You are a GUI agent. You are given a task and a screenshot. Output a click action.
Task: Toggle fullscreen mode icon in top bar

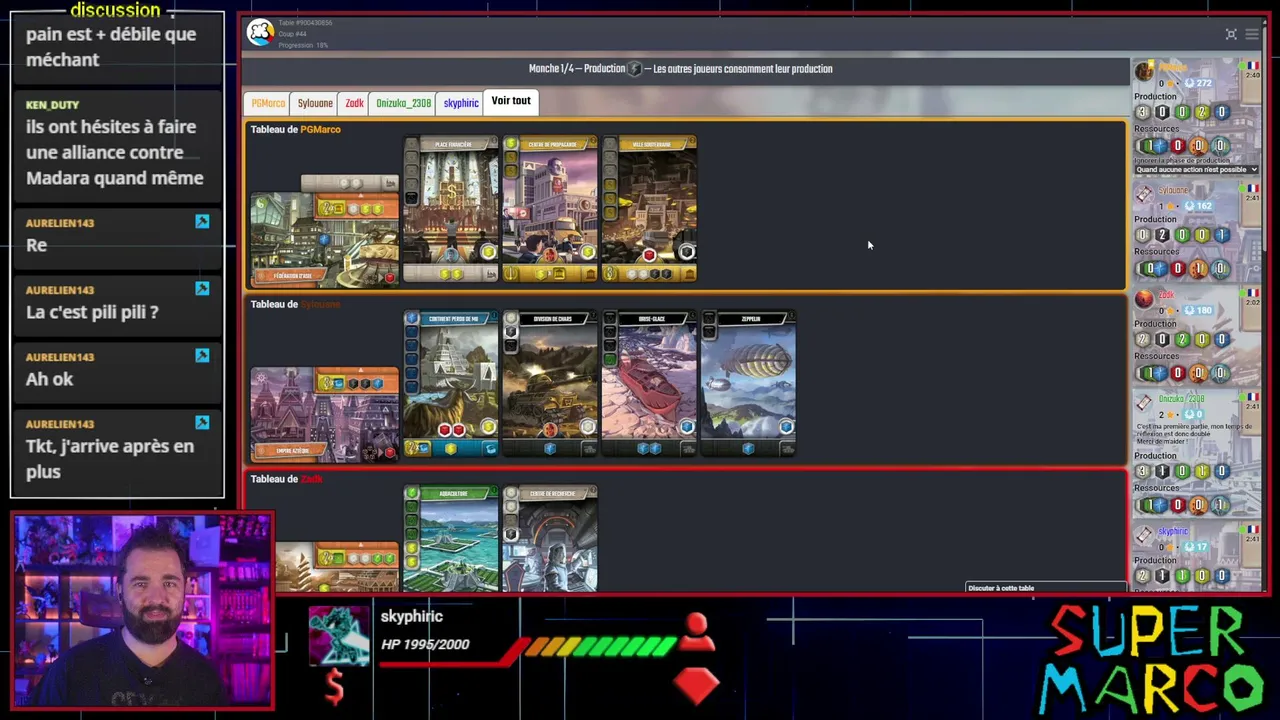[1231, 34]
